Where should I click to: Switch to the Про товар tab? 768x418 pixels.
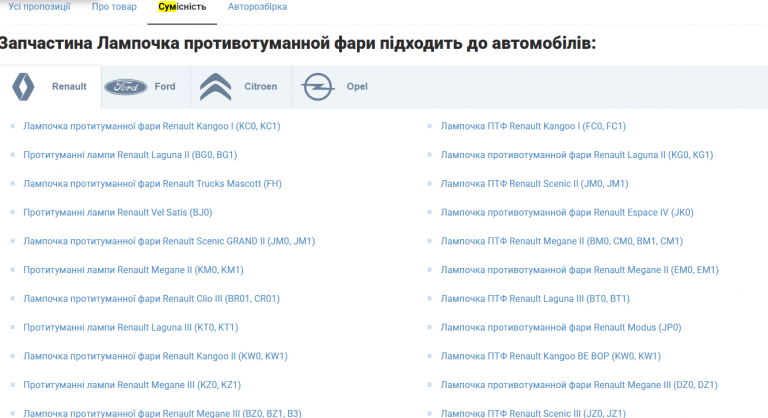point(114,7)
